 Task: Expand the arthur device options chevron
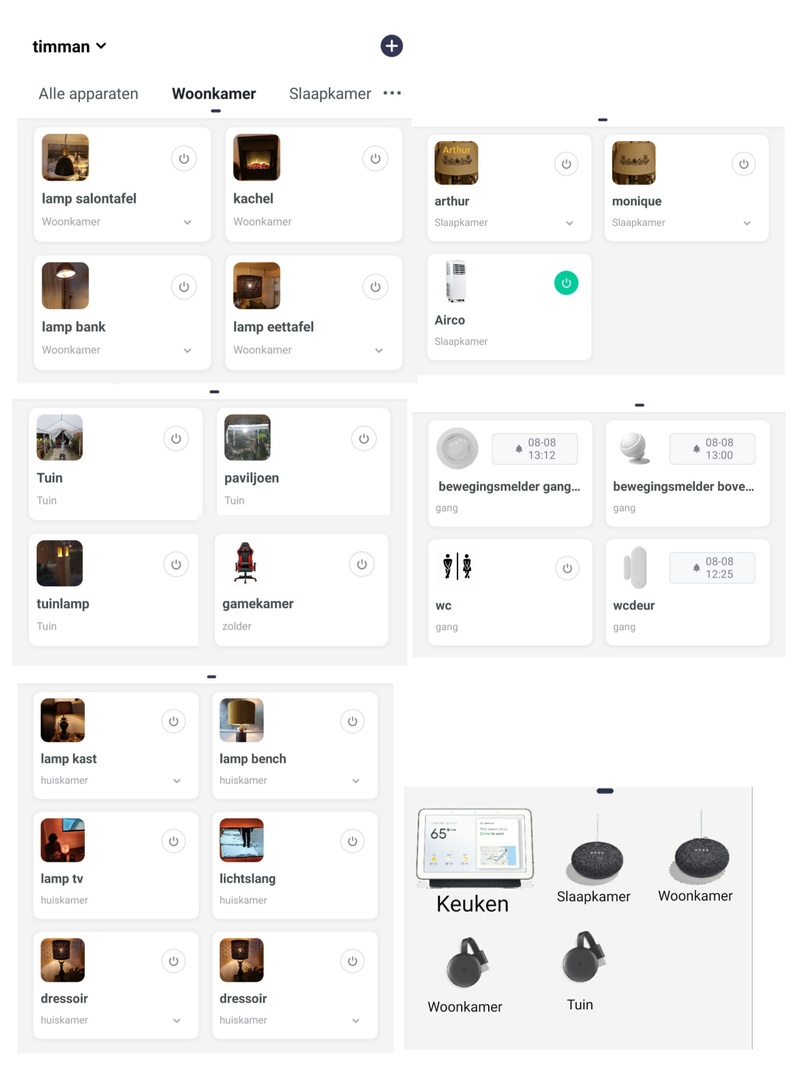(569, 223)
